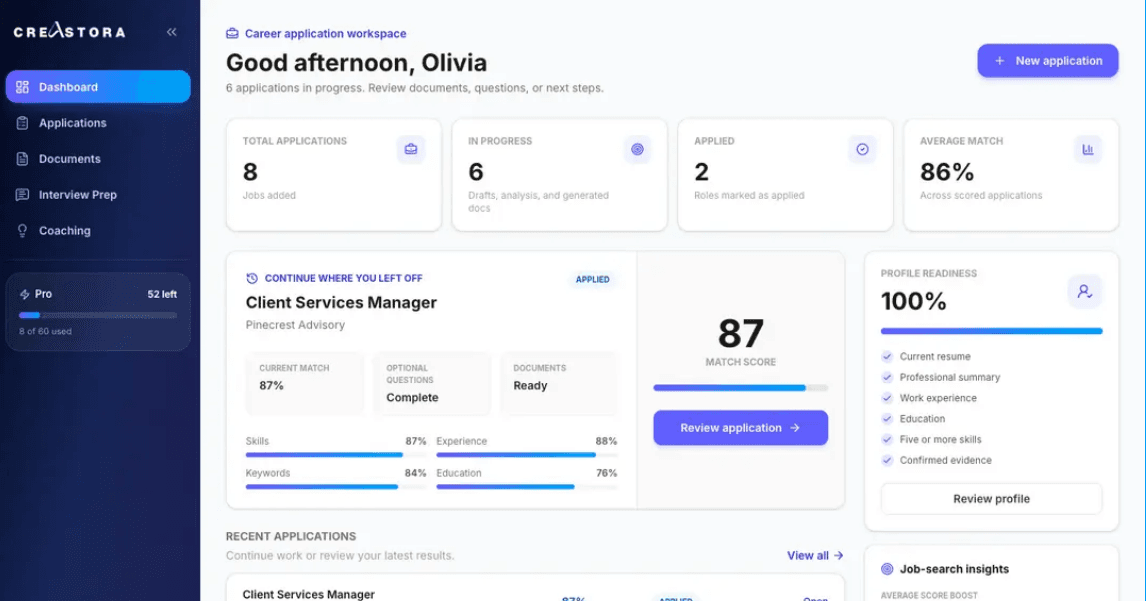This screenshot has width=1146, height=601.
Task: Click the Professional summary check mark
Action: tap(887, 377)
